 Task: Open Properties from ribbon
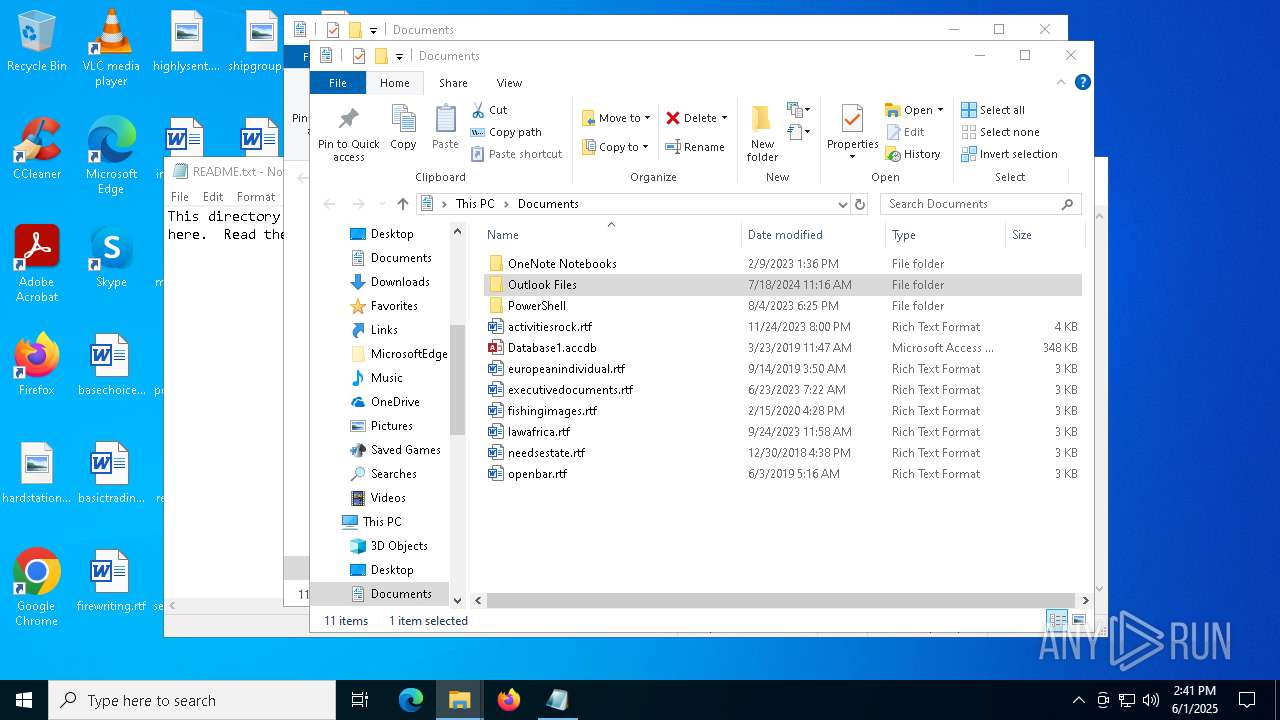852,133
